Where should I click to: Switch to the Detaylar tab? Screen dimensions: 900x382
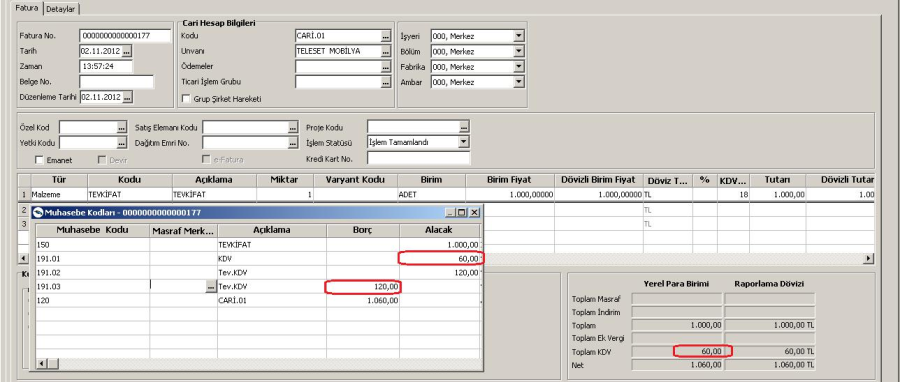[61, 9]
